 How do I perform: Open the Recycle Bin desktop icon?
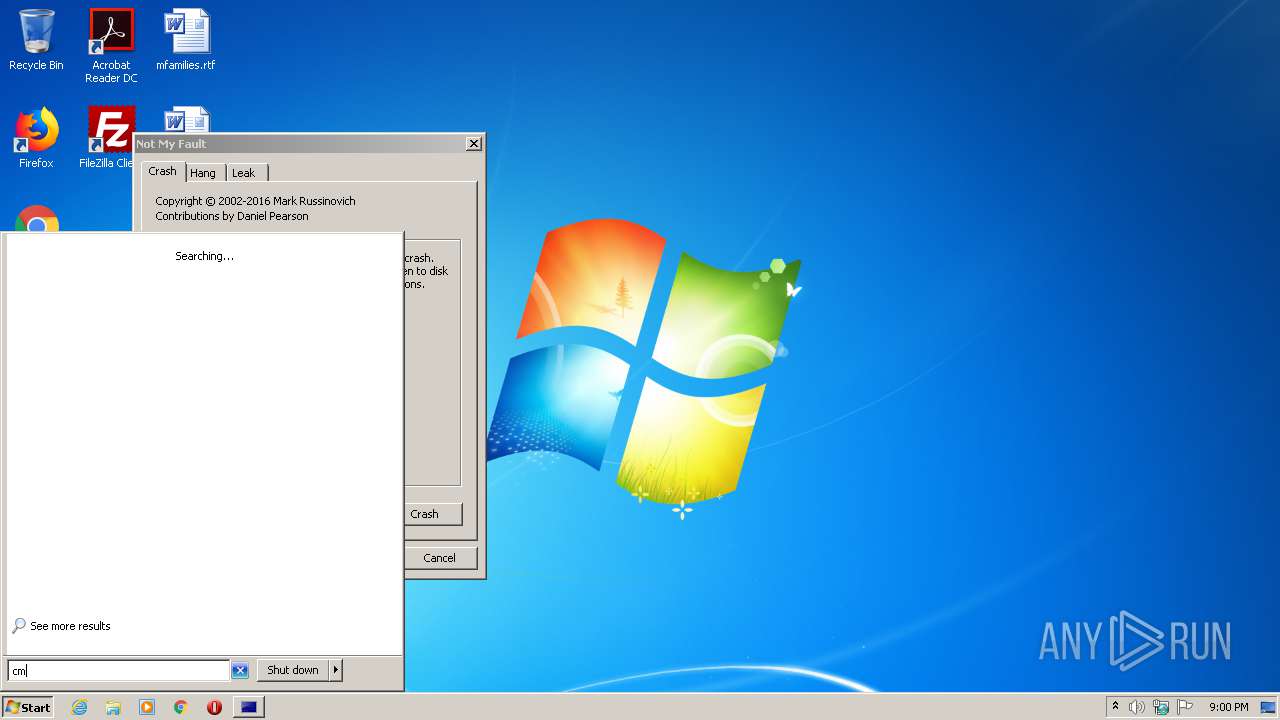[x=36, y=40]
